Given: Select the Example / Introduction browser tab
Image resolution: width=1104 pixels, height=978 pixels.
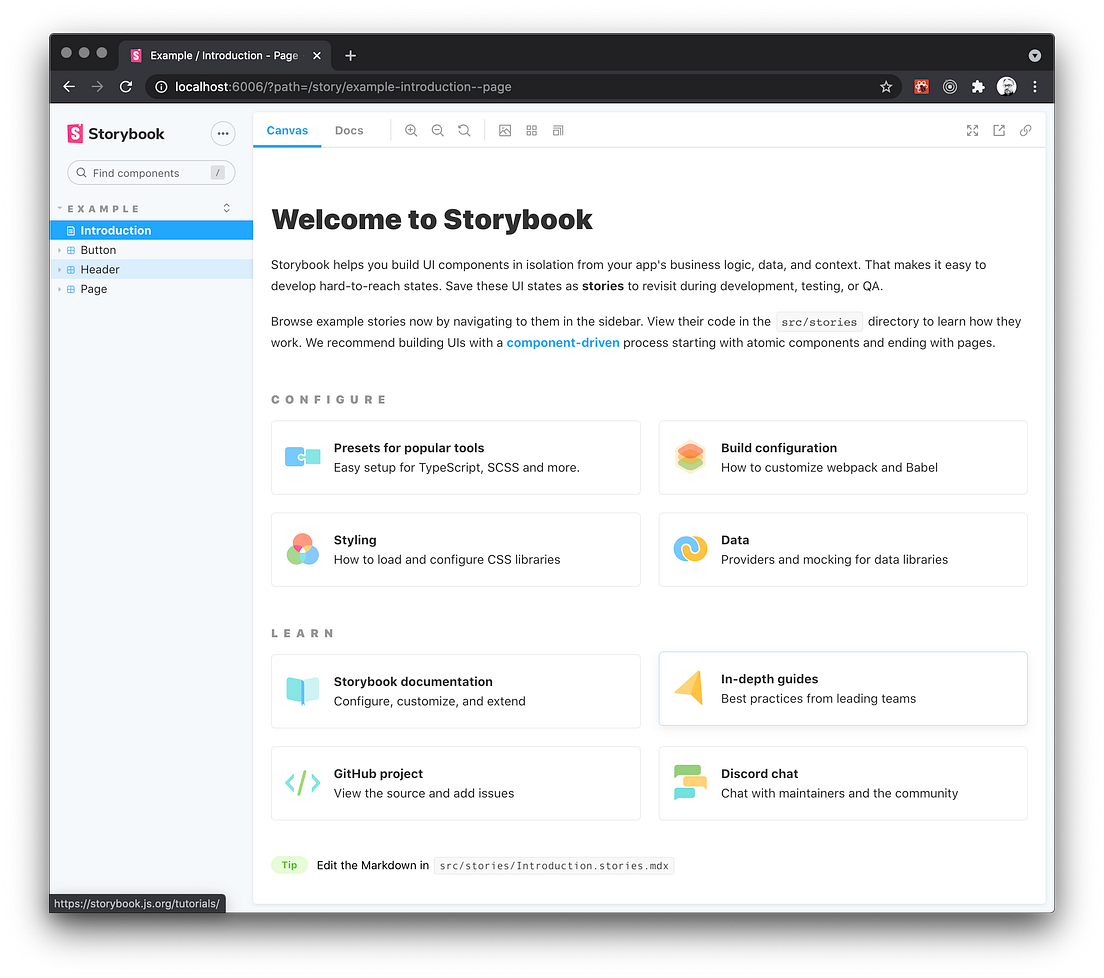Looking at the screenshot, I should 225,56.
